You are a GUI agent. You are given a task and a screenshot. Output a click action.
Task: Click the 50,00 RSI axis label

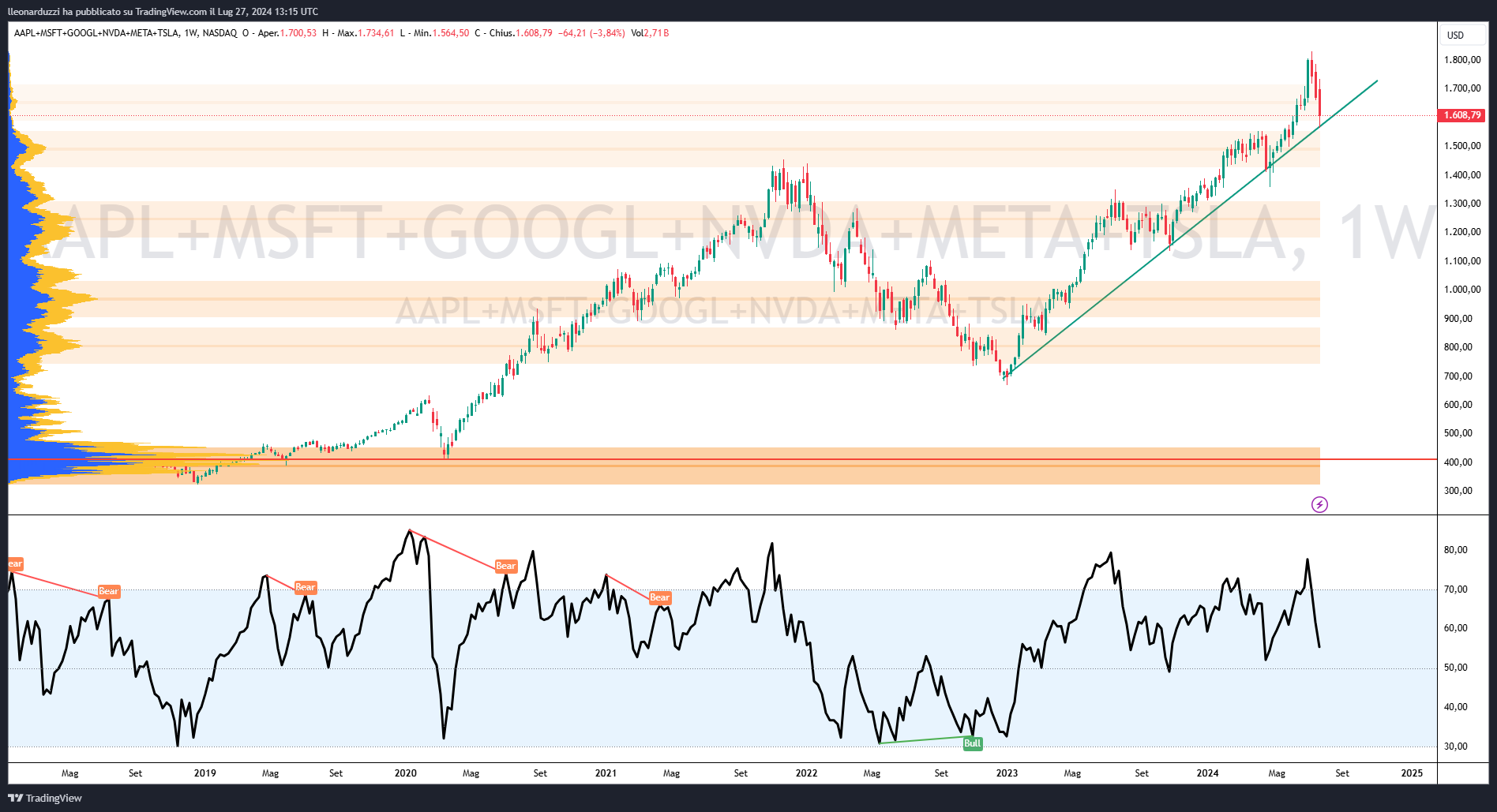coord(1455,668)
